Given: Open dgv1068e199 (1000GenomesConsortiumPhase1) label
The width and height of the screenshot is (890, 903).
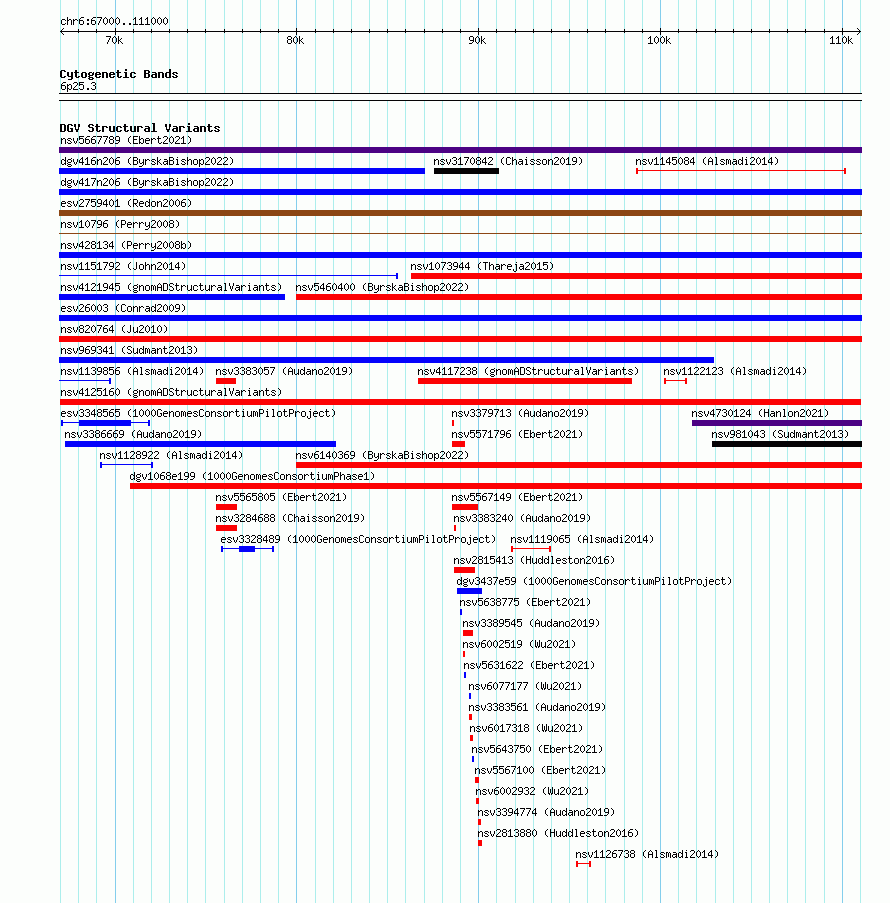Looking at the screenshot, I should (252, 476).
